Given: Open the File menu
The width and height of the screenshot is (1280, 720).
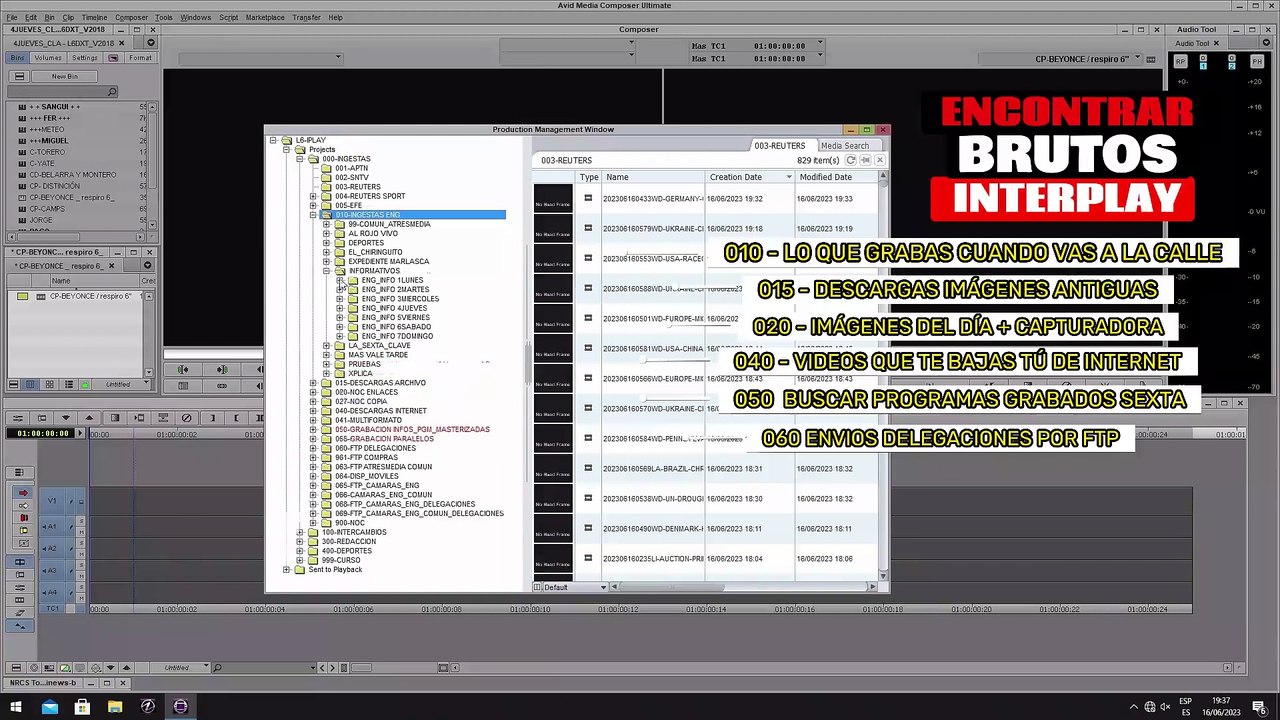Looking at the screenshot, I should (12, 17).
